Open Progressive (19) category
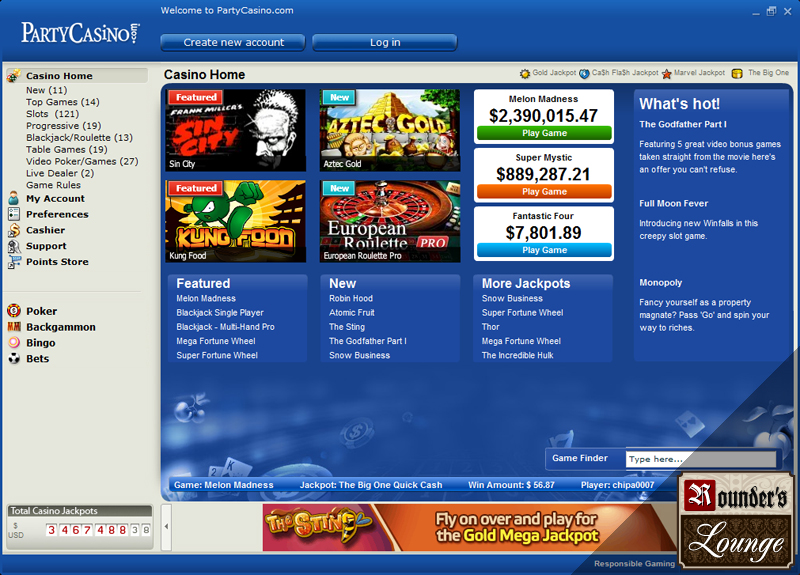This screenshot has width=800, height=575. (x=64, y=126)
